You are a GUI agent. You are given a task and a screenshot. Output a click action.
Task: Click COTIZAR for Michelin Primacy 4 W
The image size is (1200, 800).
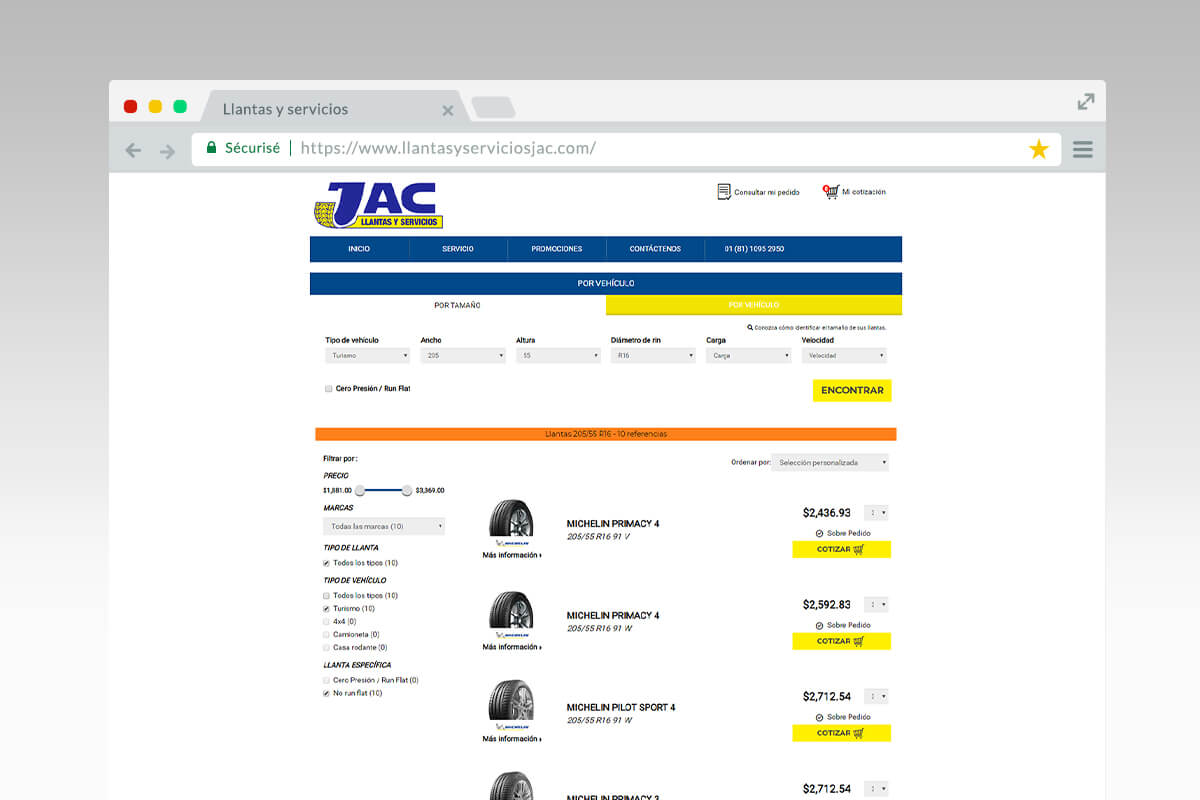point(841,641)
